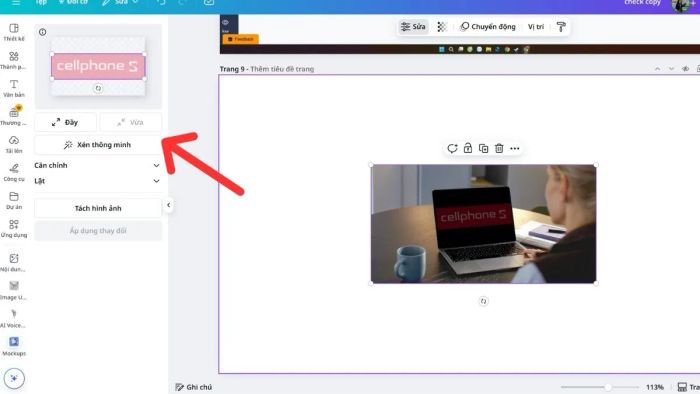This screenshot has height=394, width=700.
Task: Click the Áp dụng thay đổi button
Action: (x=98, y=231)
